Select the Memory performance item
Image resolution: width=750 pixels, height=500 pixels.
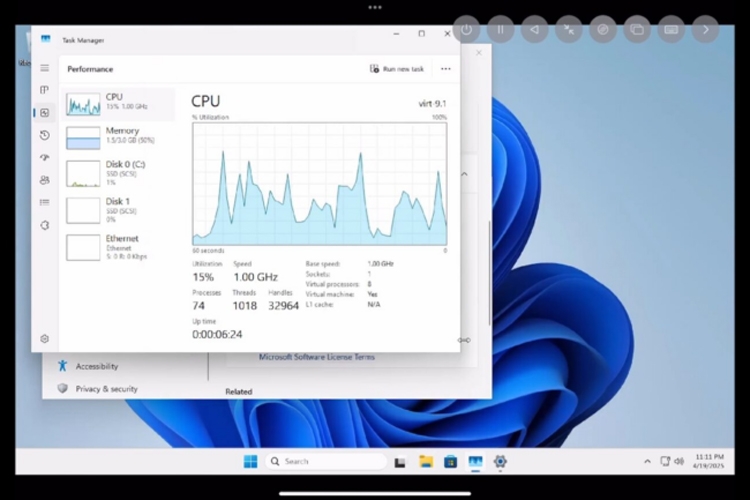tap(118, 138)
